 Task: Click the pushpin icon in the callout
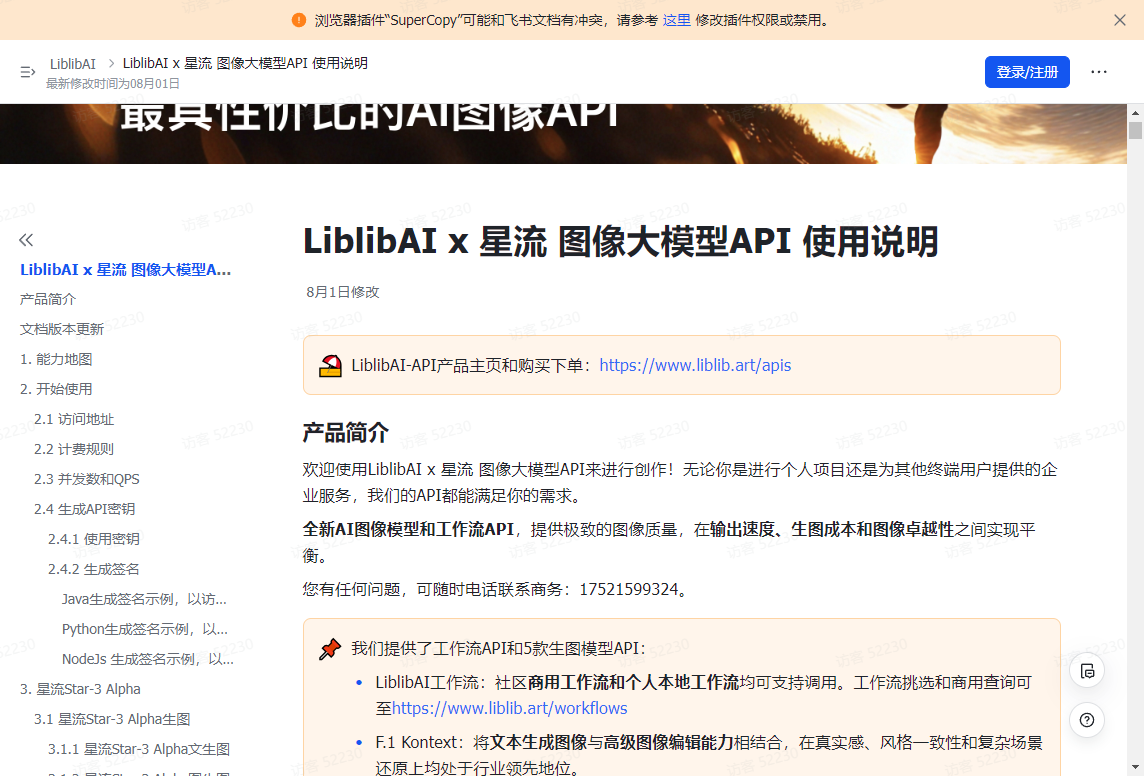[330, 648]
